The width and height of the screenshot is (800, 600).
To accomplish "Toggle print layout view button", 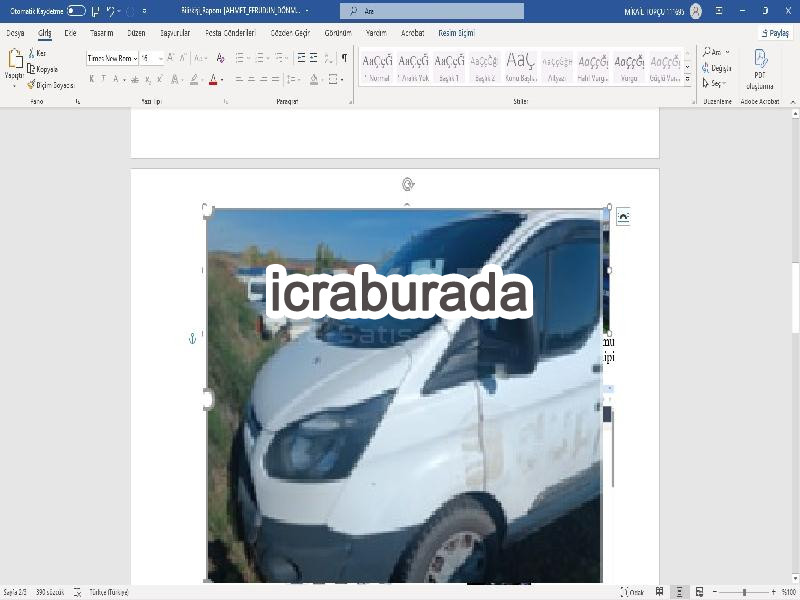I will tap(680, 592).
